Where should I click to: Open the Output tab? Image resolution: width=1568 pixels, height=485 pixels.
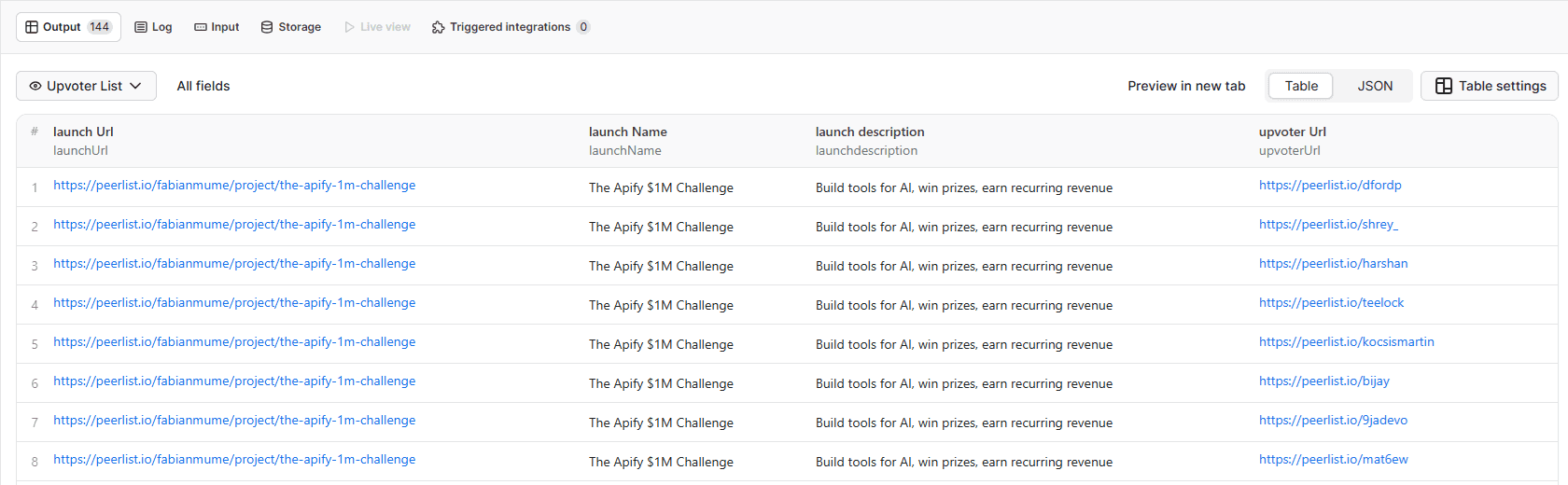(62, 27)
